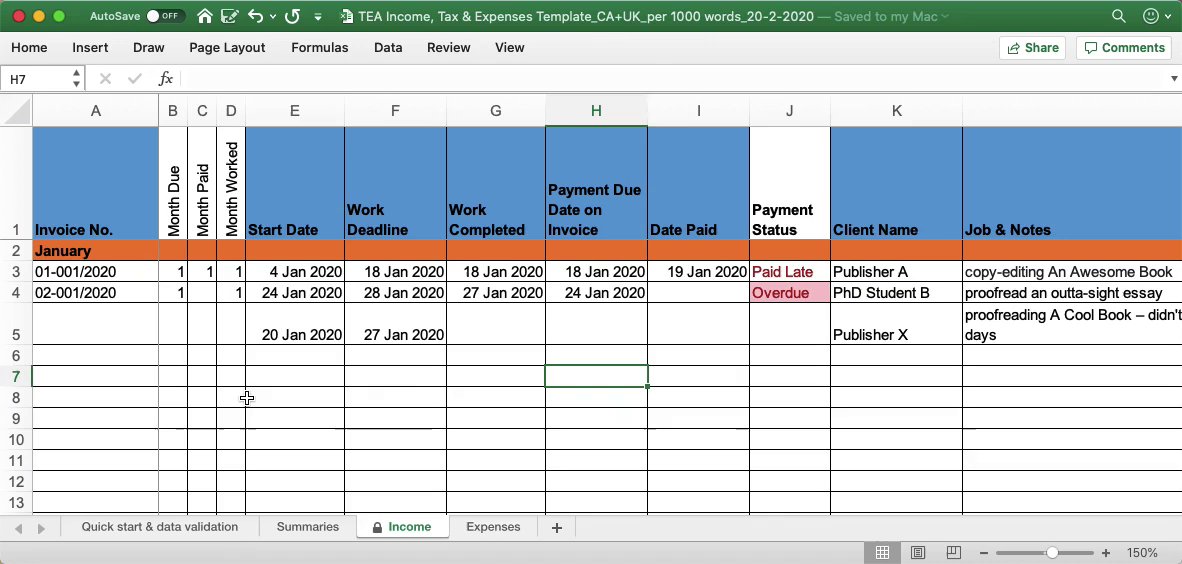1182x564 pixels.
Task: Select the locked Income sheet tab
Action: pos(403,527)
